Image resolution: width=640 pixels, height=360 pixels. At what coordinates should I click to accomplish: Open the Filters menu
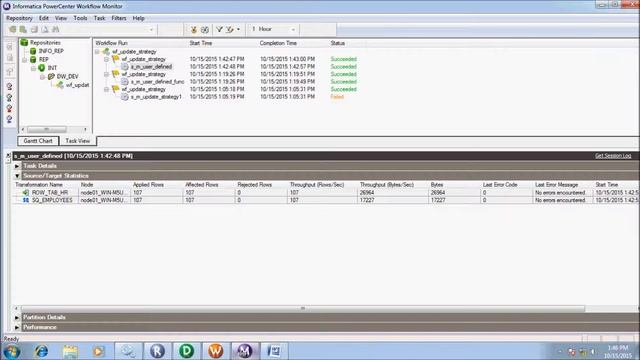point(119,18)
